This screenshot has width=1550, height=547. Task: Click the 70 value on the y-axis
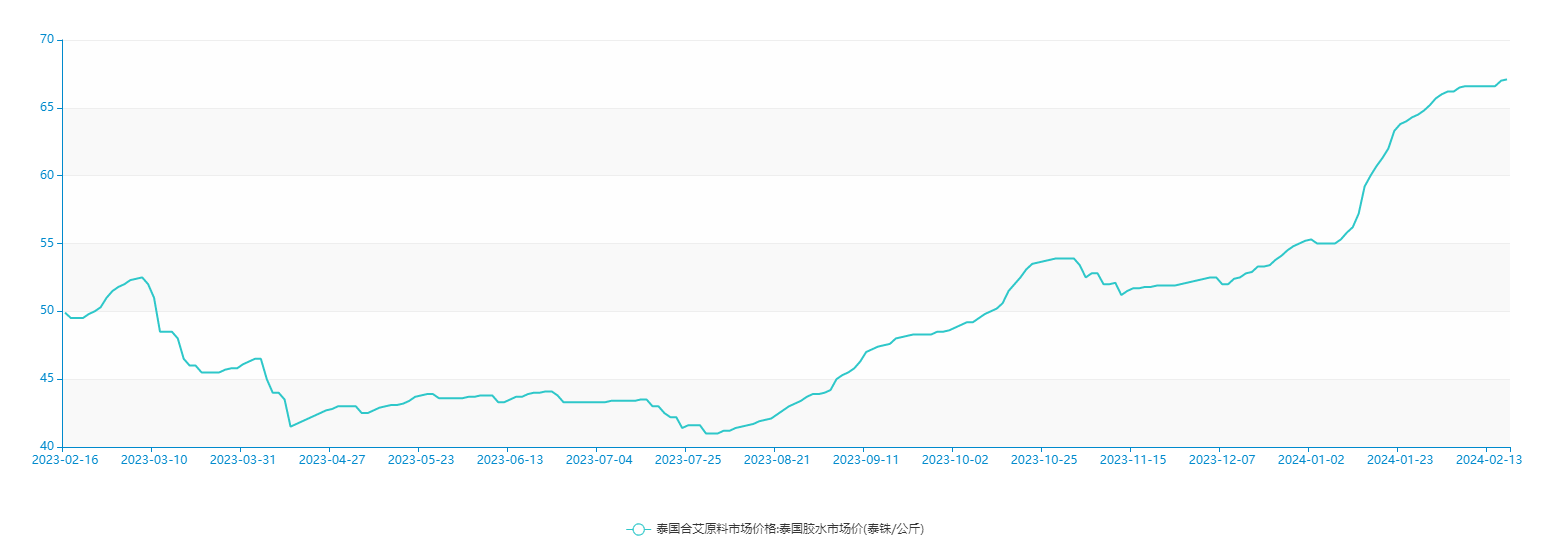point(46,40)
